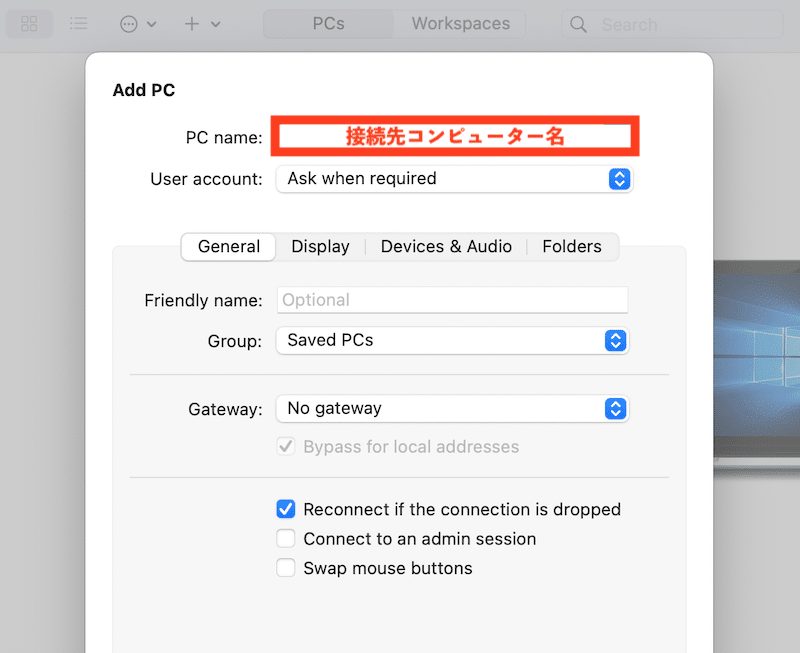
Task: Click the magnifying glass search icon
Action: pyautogui.click(x=578, y=24)
